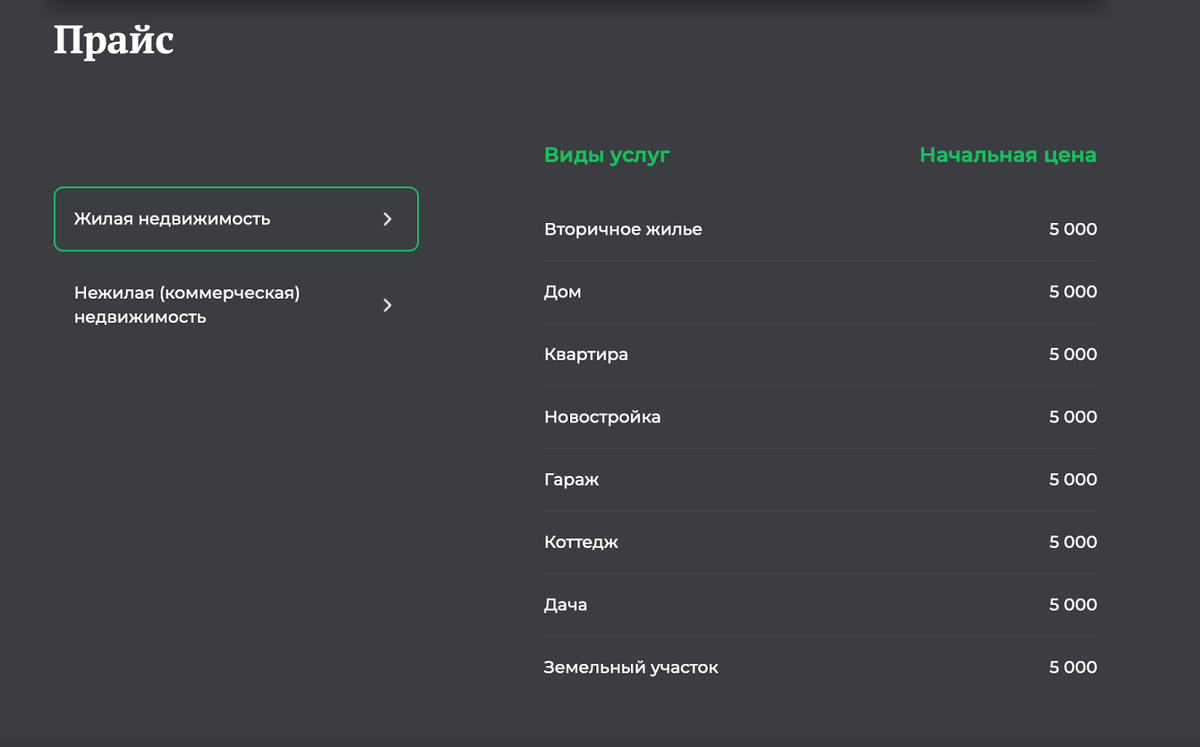Click the price next to Дача
The image size is (1200, 747).
1072,605
